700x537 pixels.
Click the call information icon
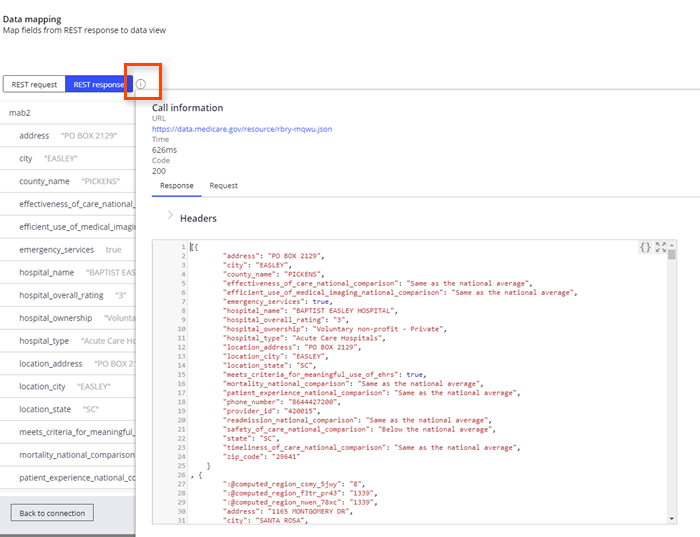pos(141,85)
